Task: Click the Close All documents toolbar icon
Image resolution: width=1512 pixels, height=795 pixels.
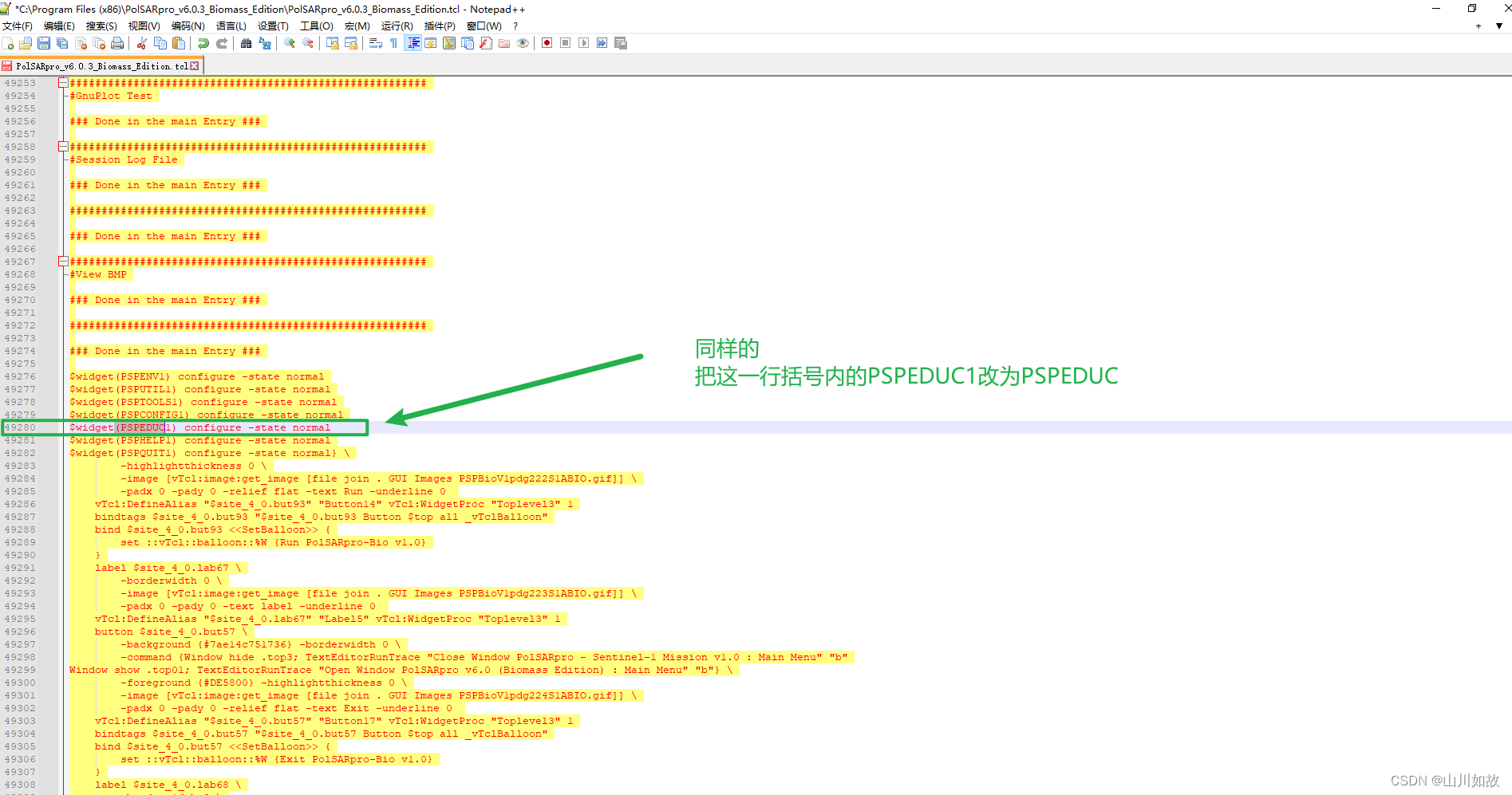Action: click(99, 43)
